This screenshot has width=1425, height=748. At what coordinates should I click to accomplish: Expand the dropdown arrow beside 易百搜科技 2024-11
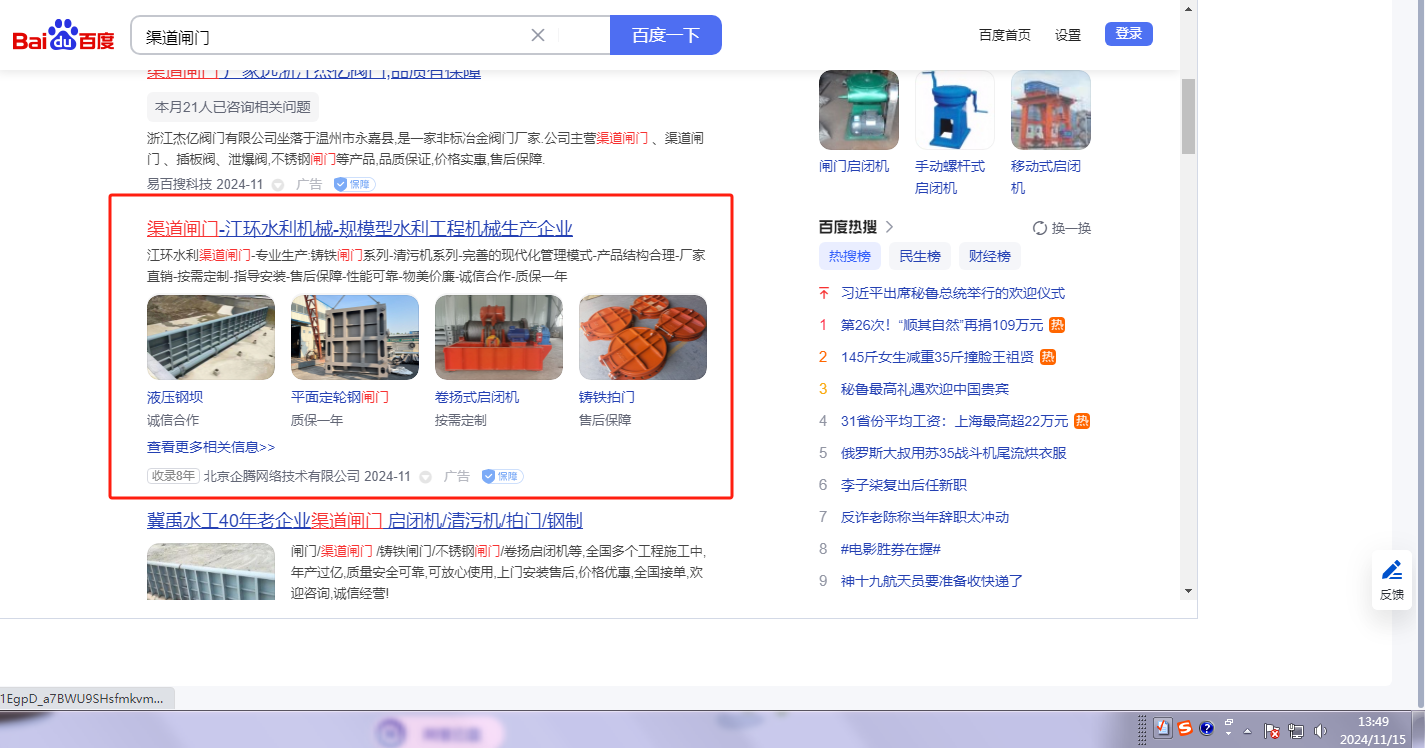278,185
